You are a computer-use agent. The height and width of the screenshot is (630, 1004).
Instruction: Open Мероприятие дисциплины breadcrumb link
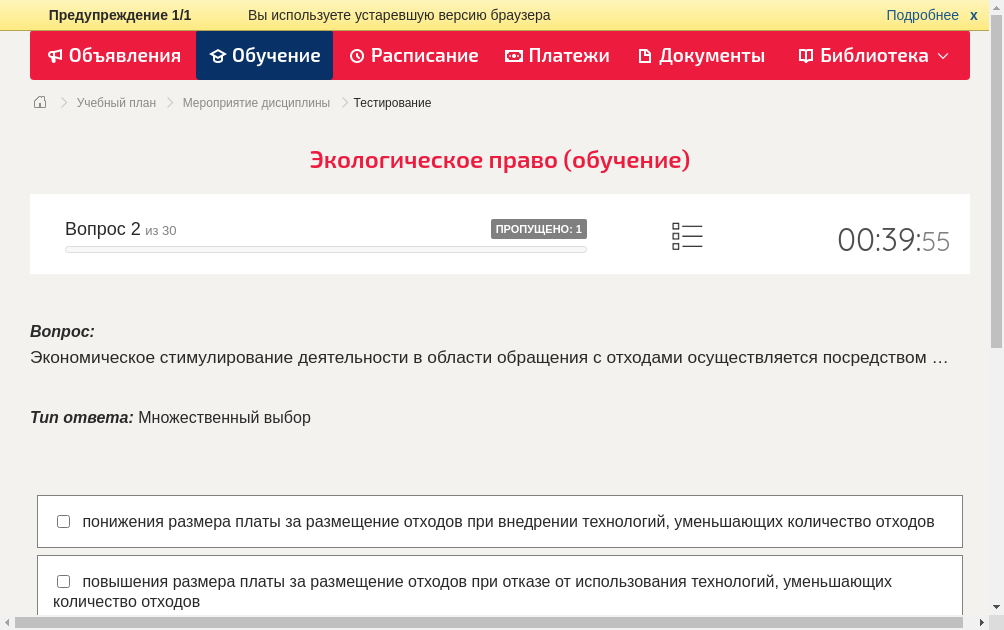(256, 103)
